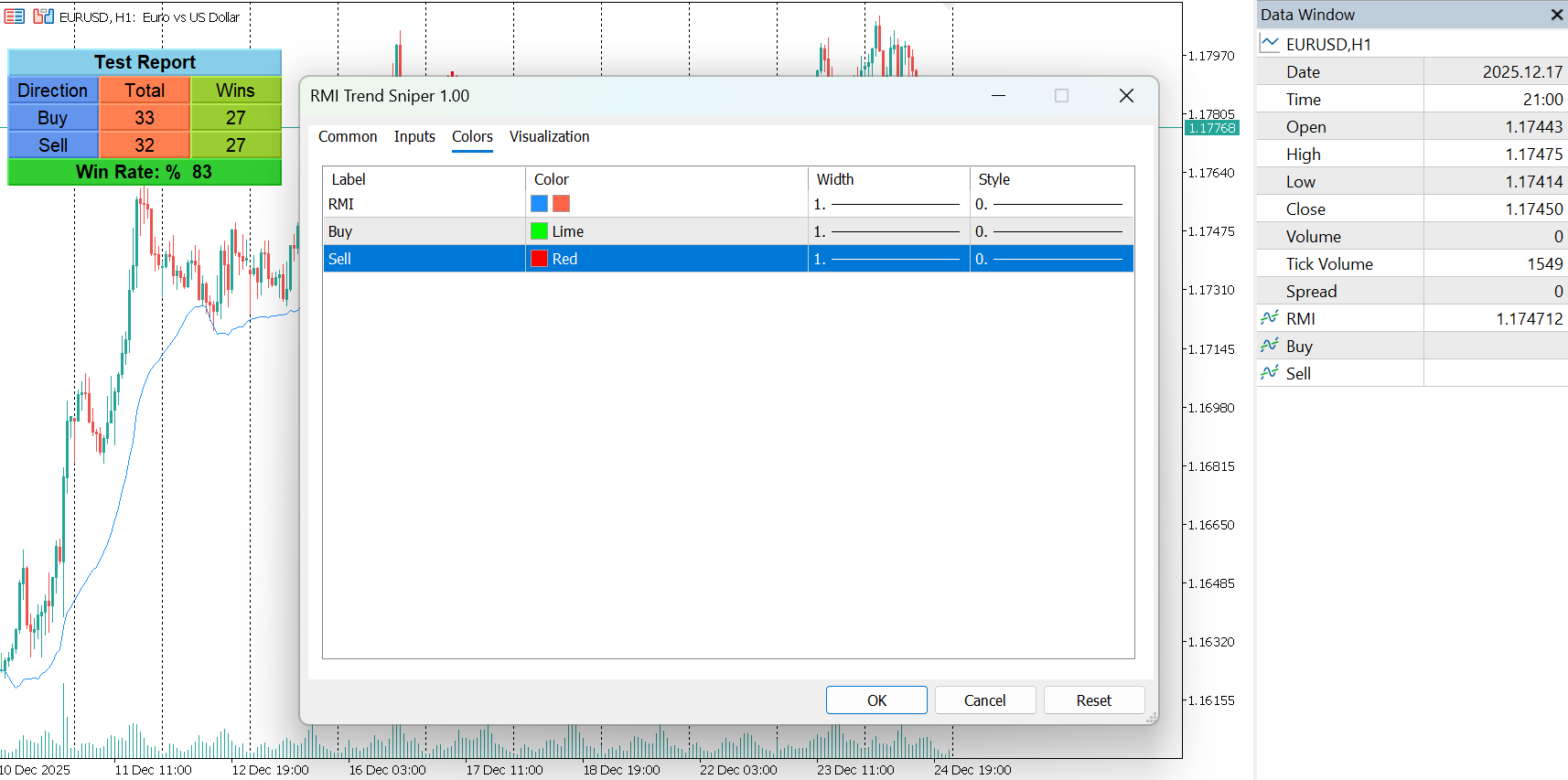Click the Win Rate: % 83 bar
The height and width of the screenshot is (780, 1568).
pos(145,172)
